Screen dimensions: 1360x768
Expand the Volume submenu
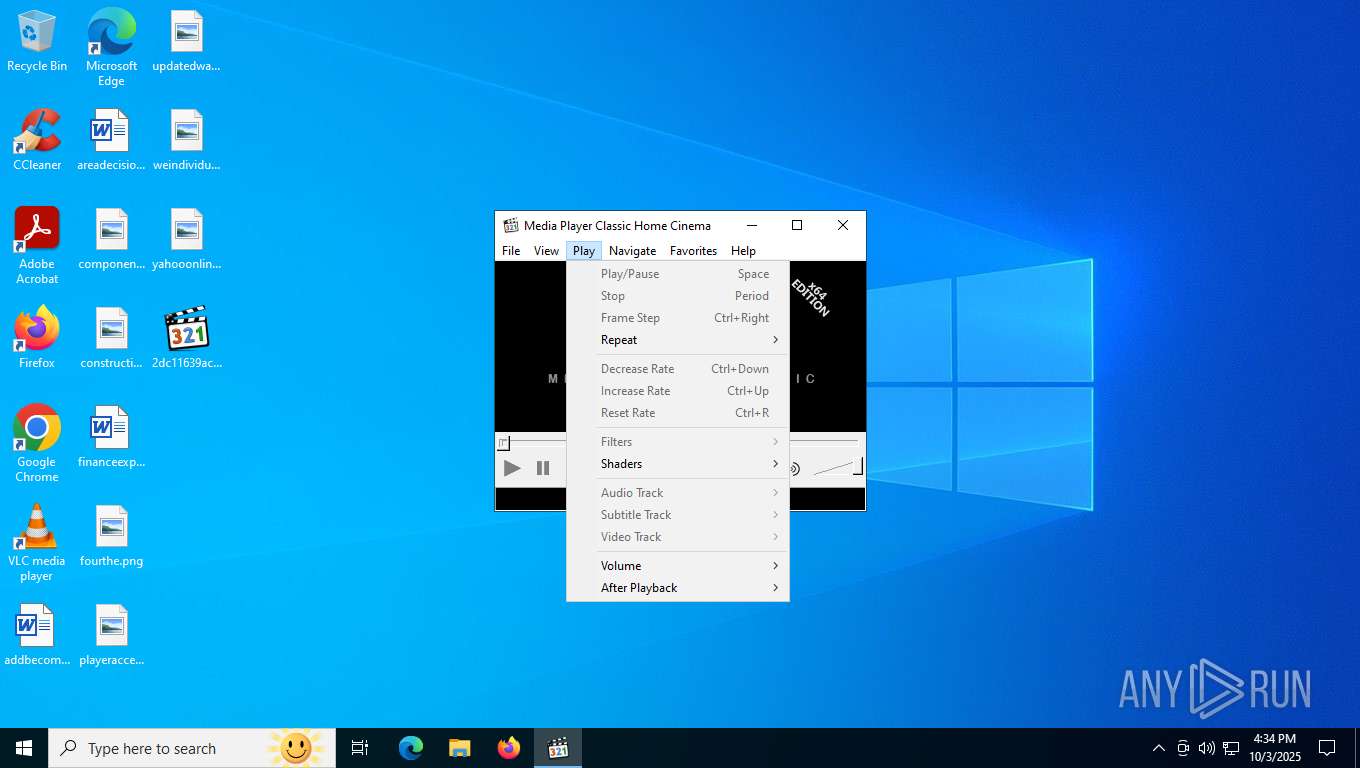678,566
